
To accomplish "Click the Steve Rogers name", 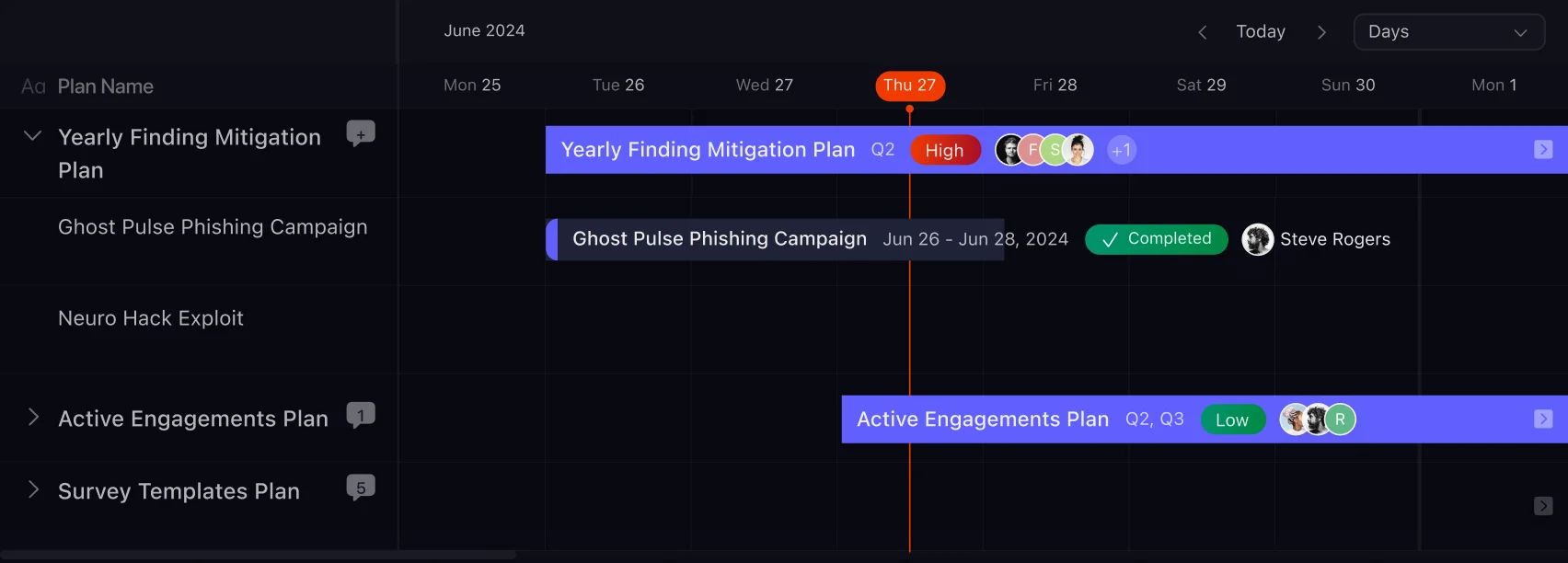I will click(x=1335, y=239).
